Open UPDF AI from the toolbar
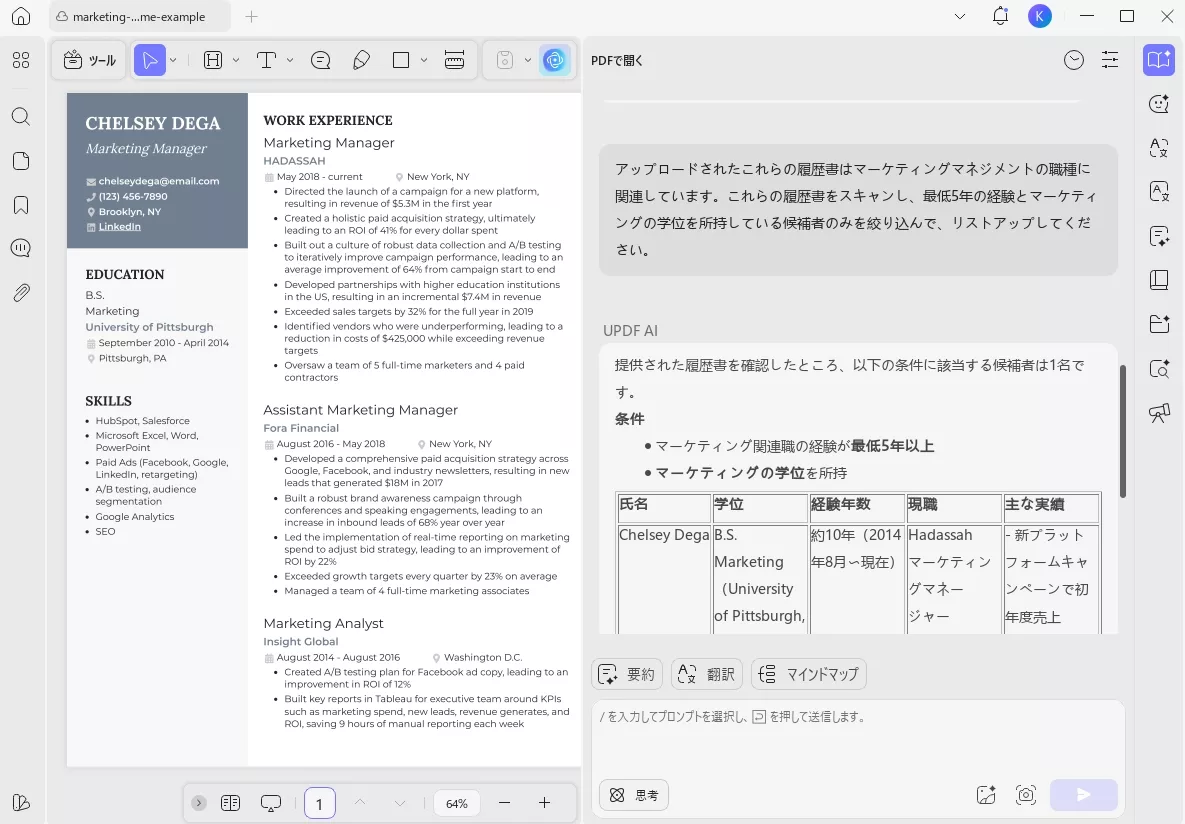The height and width of the screenshot is (824, 1185). pyautogui.click(x=554, y=60)
